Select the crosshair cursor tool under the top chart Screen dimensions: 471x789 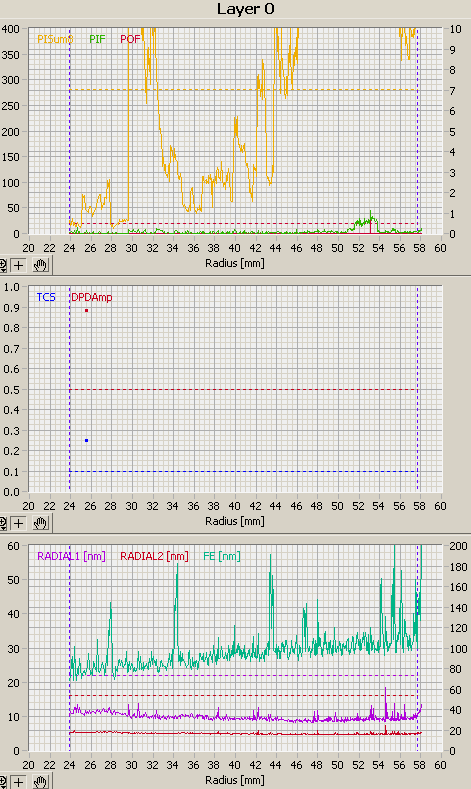(x=19, y=265)
